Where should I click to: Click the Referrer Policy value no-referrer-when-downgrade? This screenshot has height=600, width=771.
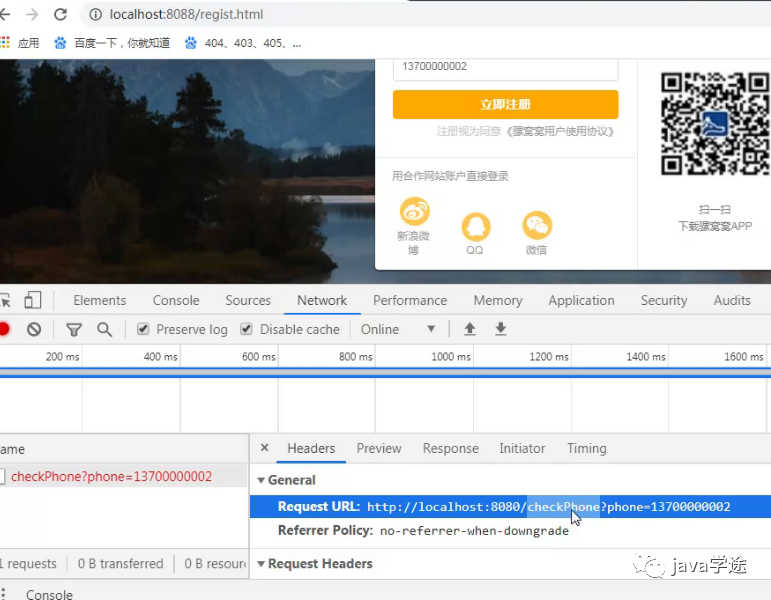[474, 531]
